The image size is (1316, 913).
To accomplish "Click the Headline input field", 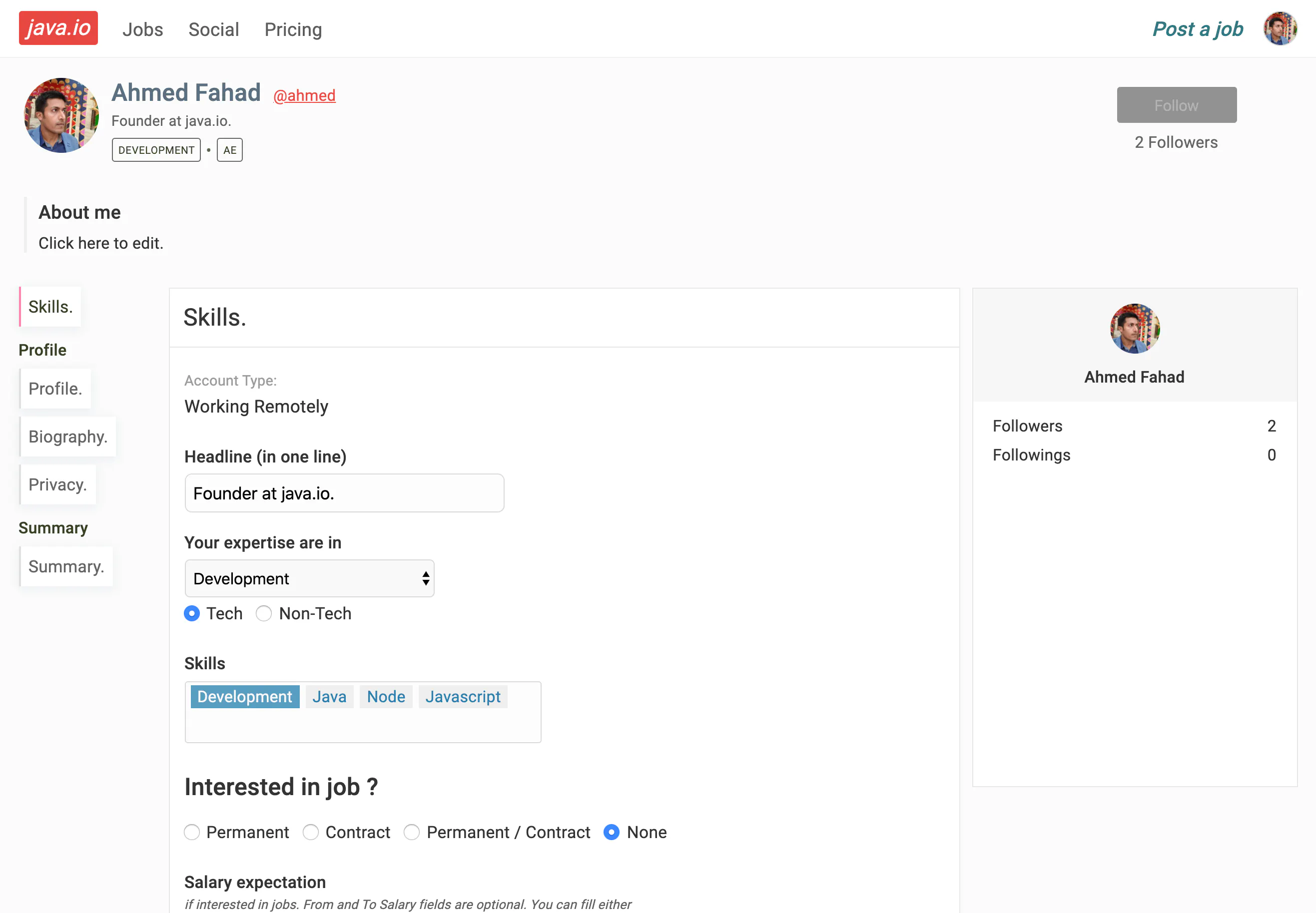I will (x=344, y=493).
